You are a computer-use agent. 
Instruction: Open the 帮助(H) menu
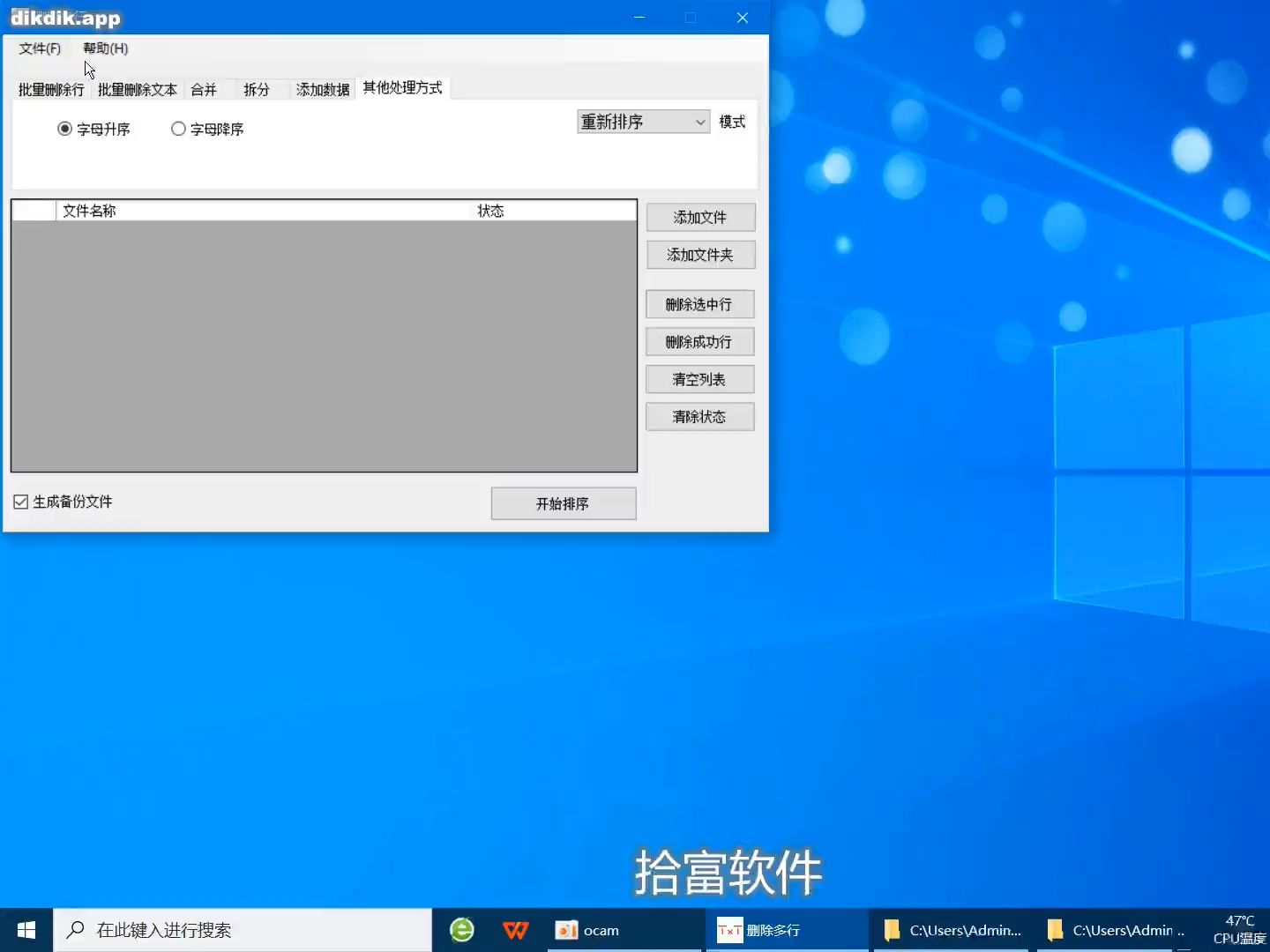(105, 48)
